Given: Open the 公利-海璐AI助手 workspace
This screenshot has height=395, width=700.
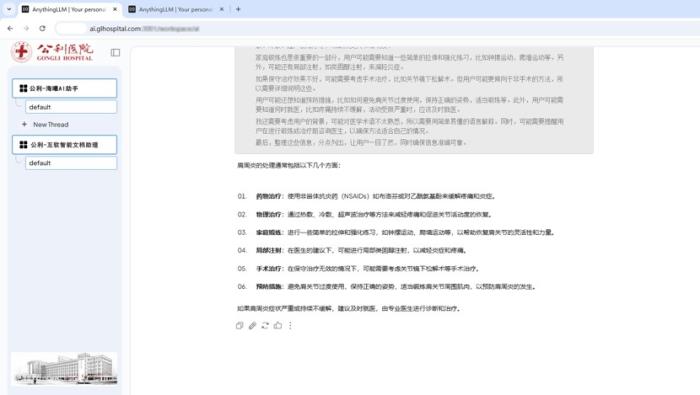Looking at the screenshot, I should coord(64,88).
